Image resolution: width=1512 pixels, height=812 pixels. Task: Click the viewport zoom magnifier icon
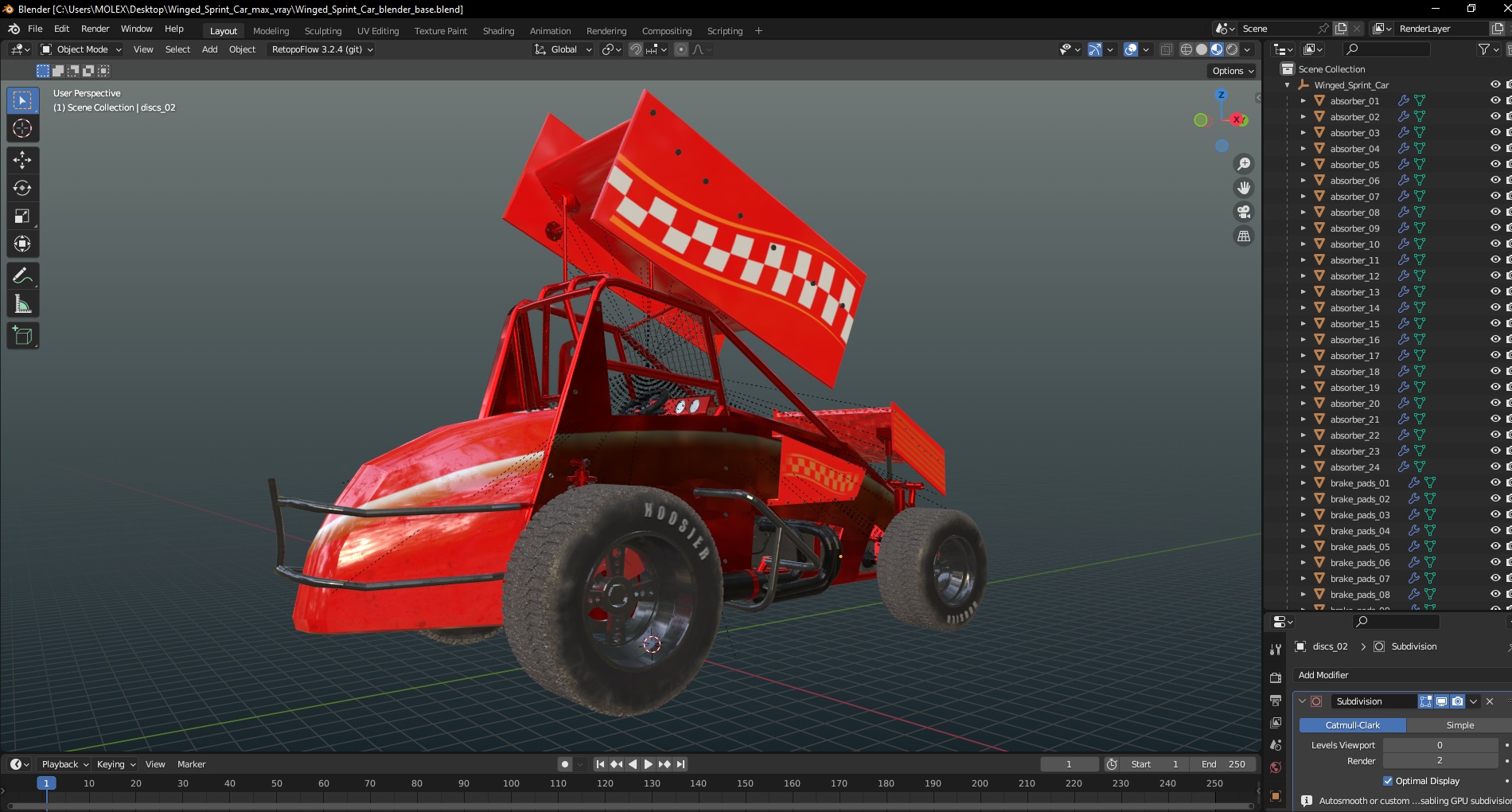[1243, 164]
